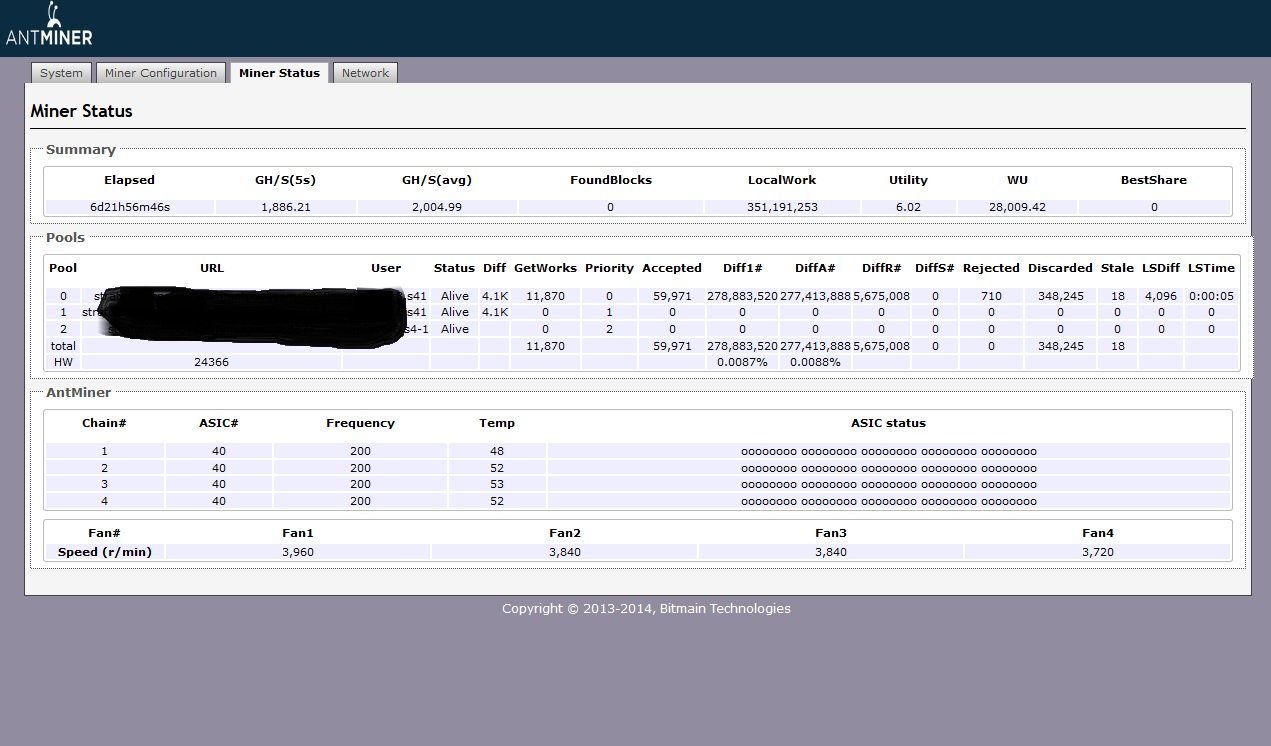Select the Miner Status tab
The width and height of the screenshot is (1271, 746).
[x=279, y=73]
